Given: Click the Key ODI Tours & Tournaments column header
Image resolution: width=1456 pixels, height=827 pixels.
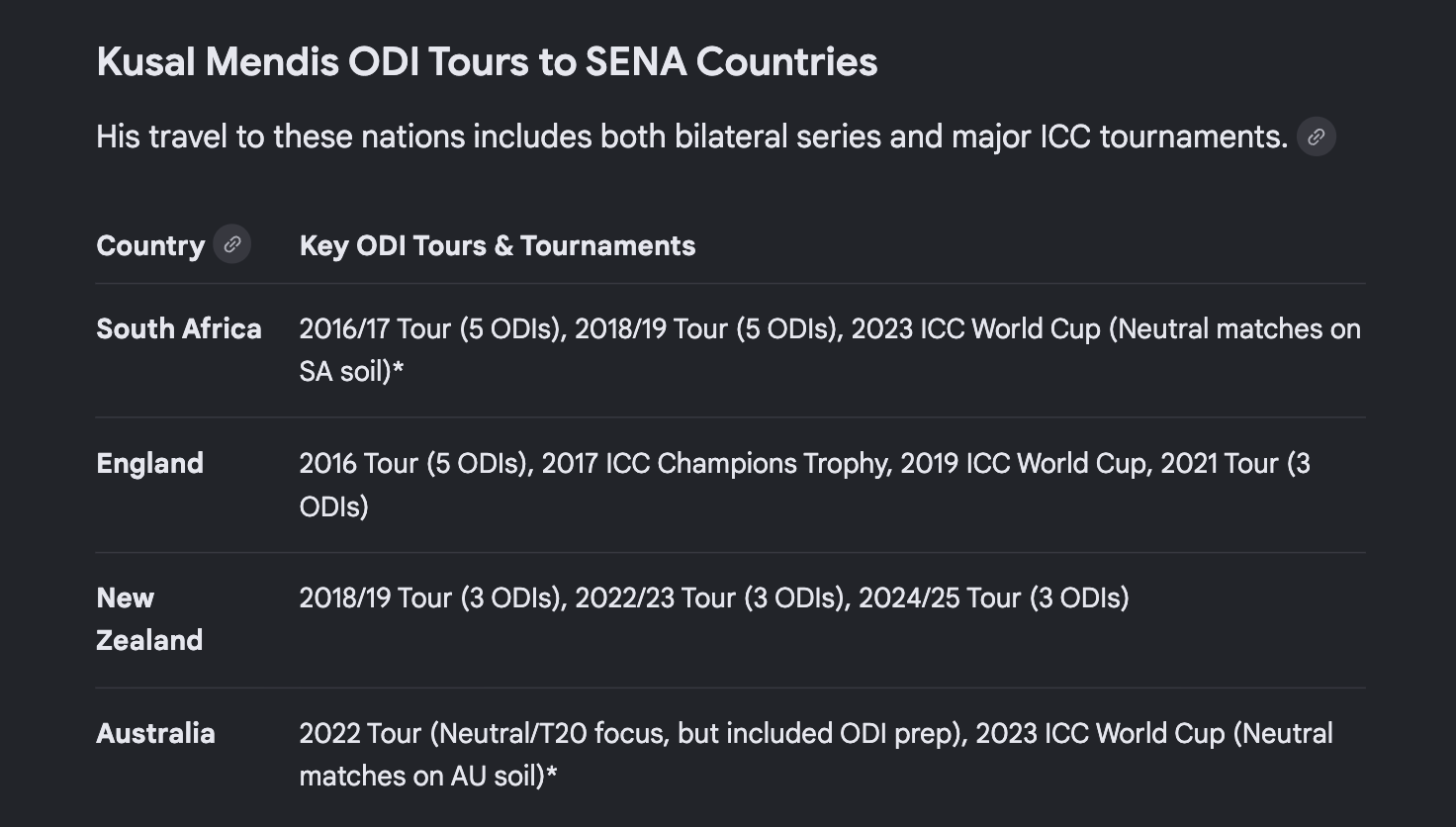Looking at the screenshot, I should click(498, 245).
